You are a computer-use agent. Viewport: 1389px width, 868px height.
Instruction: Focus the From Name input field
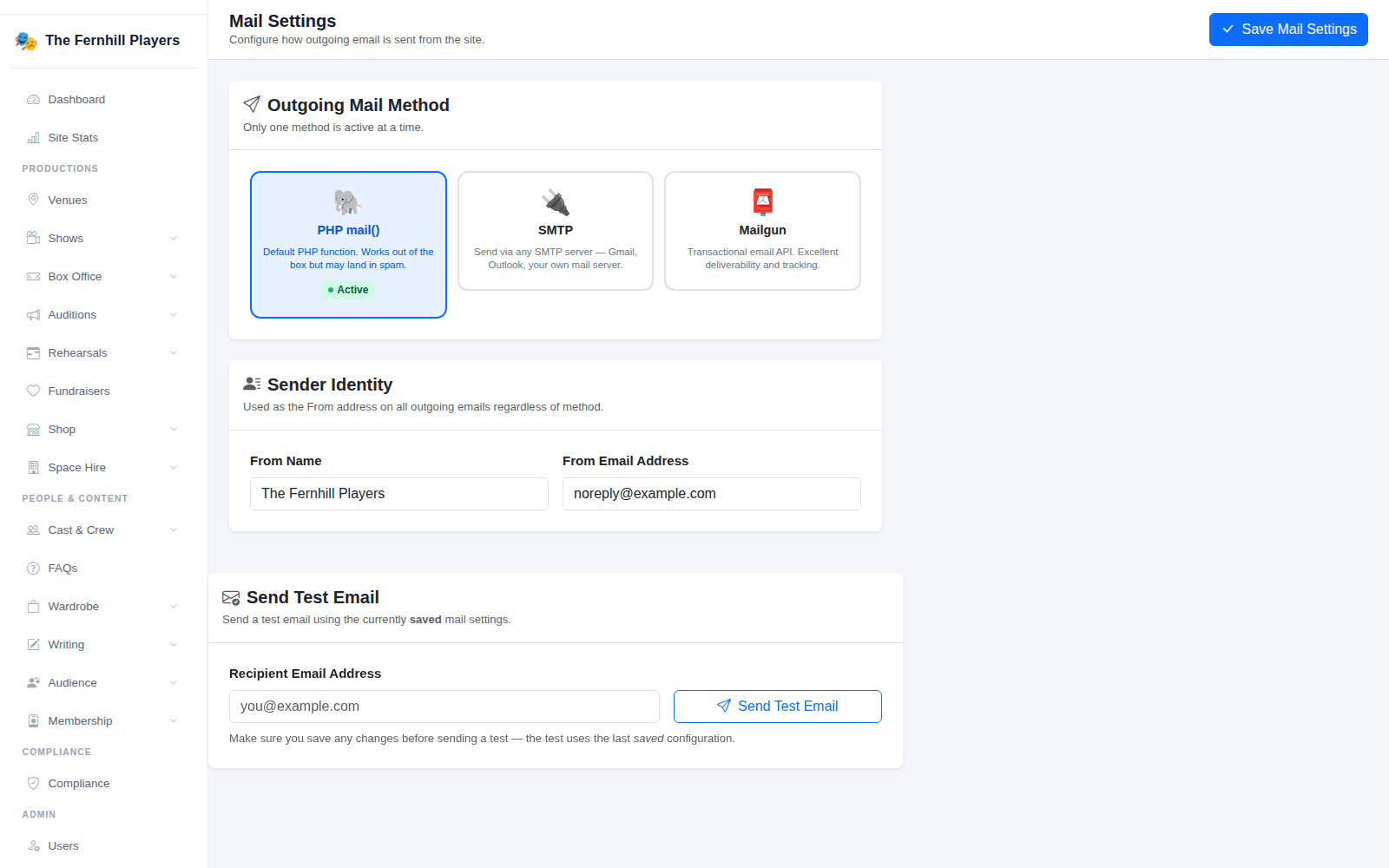399,494
